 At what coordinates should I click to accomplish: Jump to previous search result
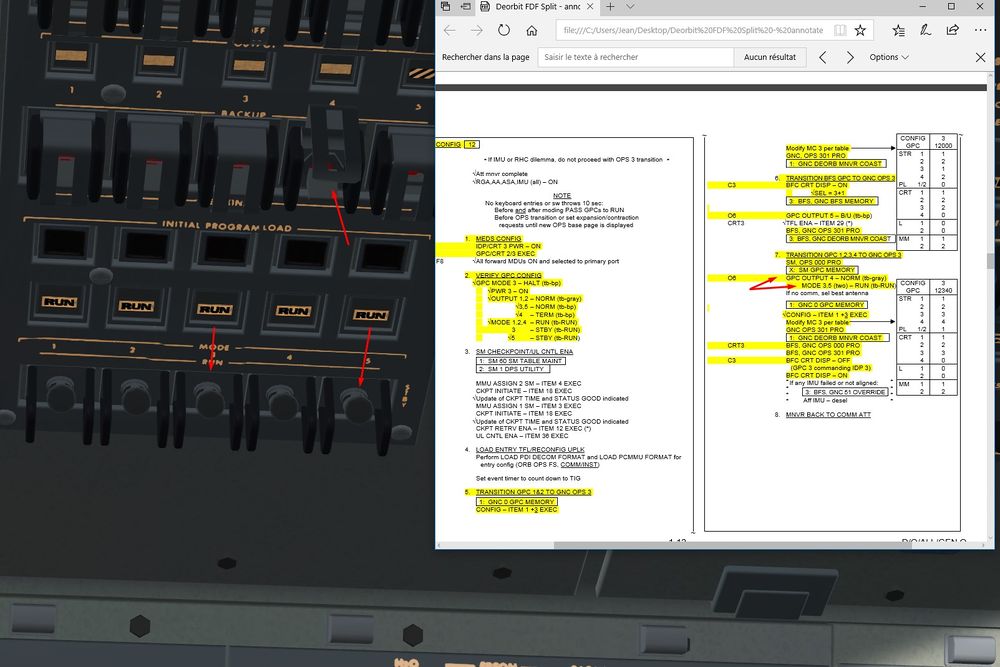click(823, 57)
